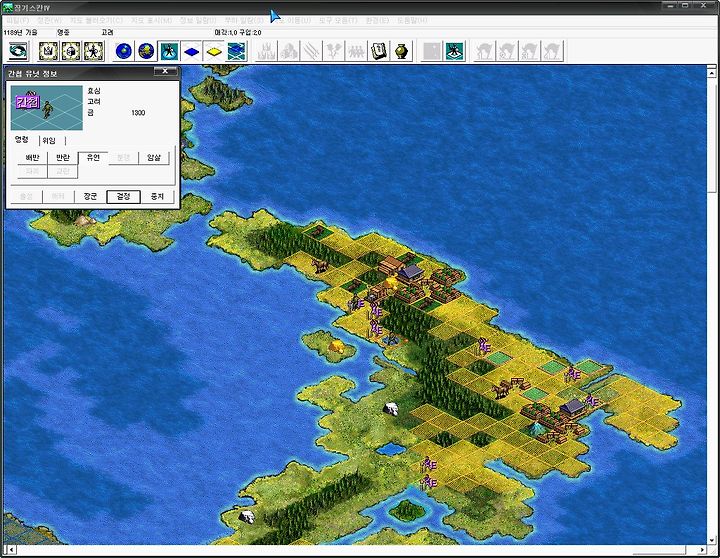This screenshot has height=558, width=720.
Task: Click the greyed blank square toolbar icon
Action: [432, 51]
